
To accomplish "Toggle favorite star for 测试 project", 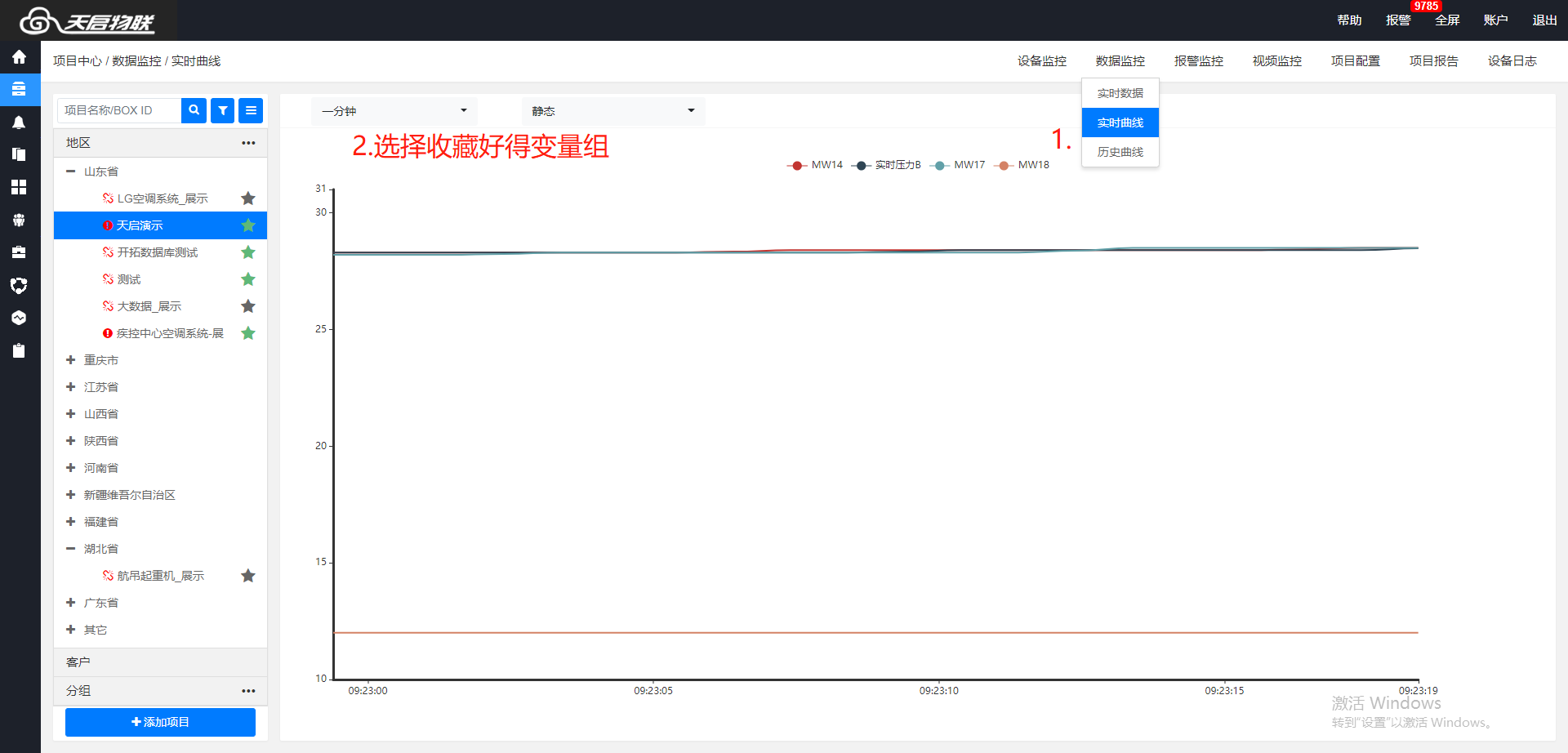I will coord(248,279).
